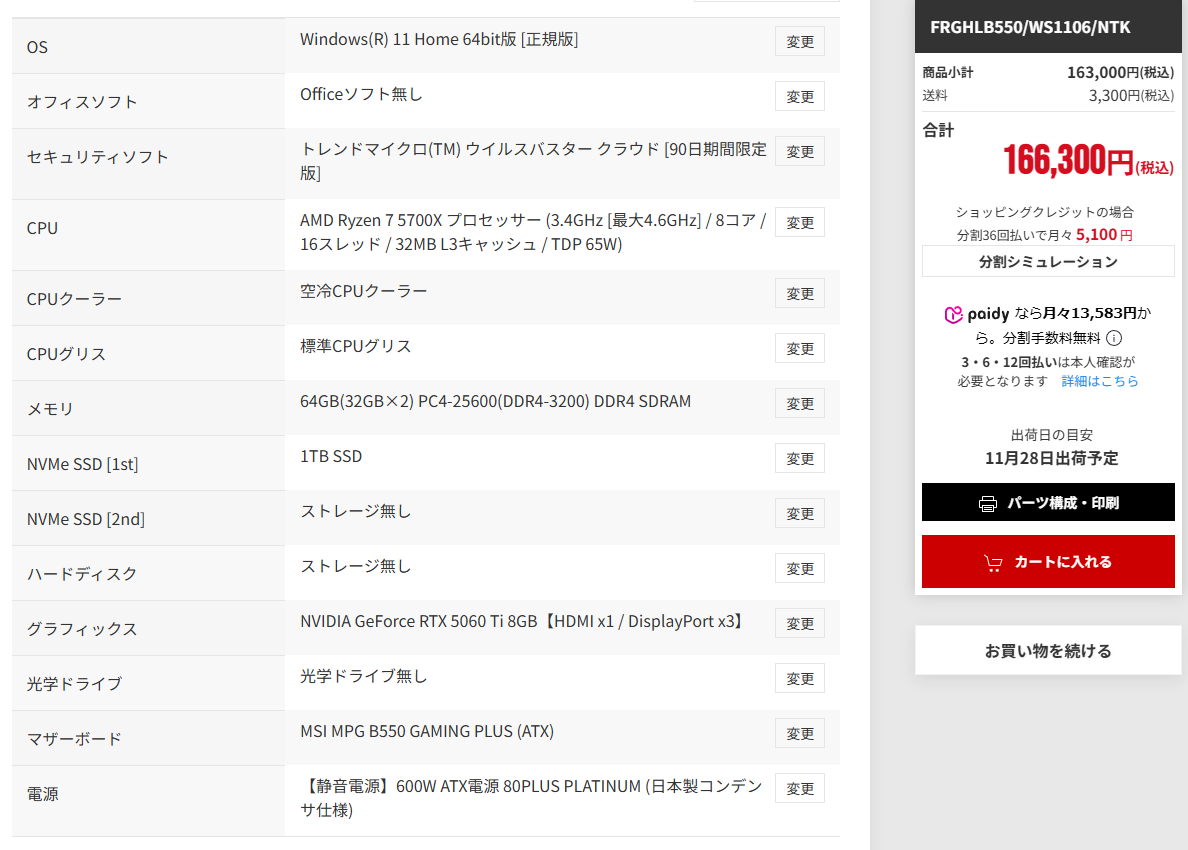The image size is (1188, 850).
Task: Continue shopping via お買い物を続ける
Action: coord(1048,651)
